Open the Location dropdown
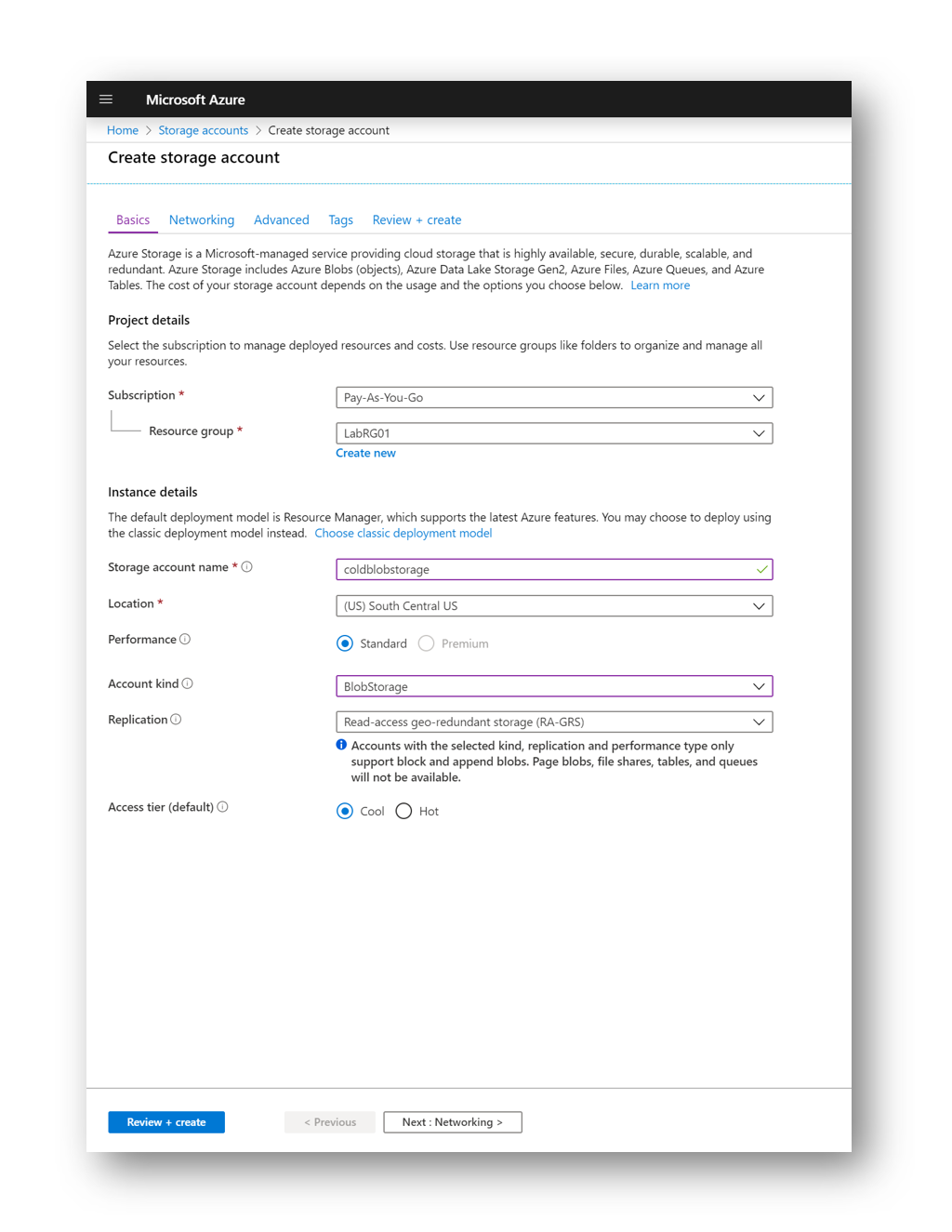 tap(554, 606)
